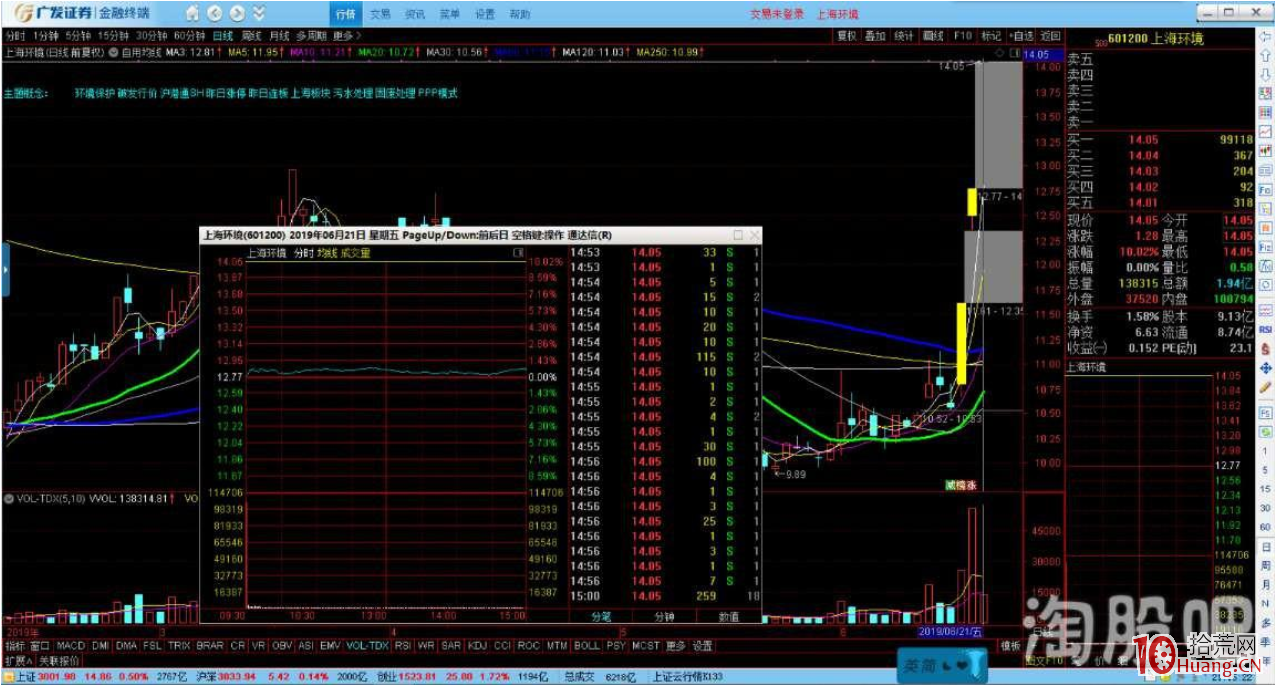Click the 污水处理 concept link
This screenshot has height=685, width=1275.
coord(353,93)
